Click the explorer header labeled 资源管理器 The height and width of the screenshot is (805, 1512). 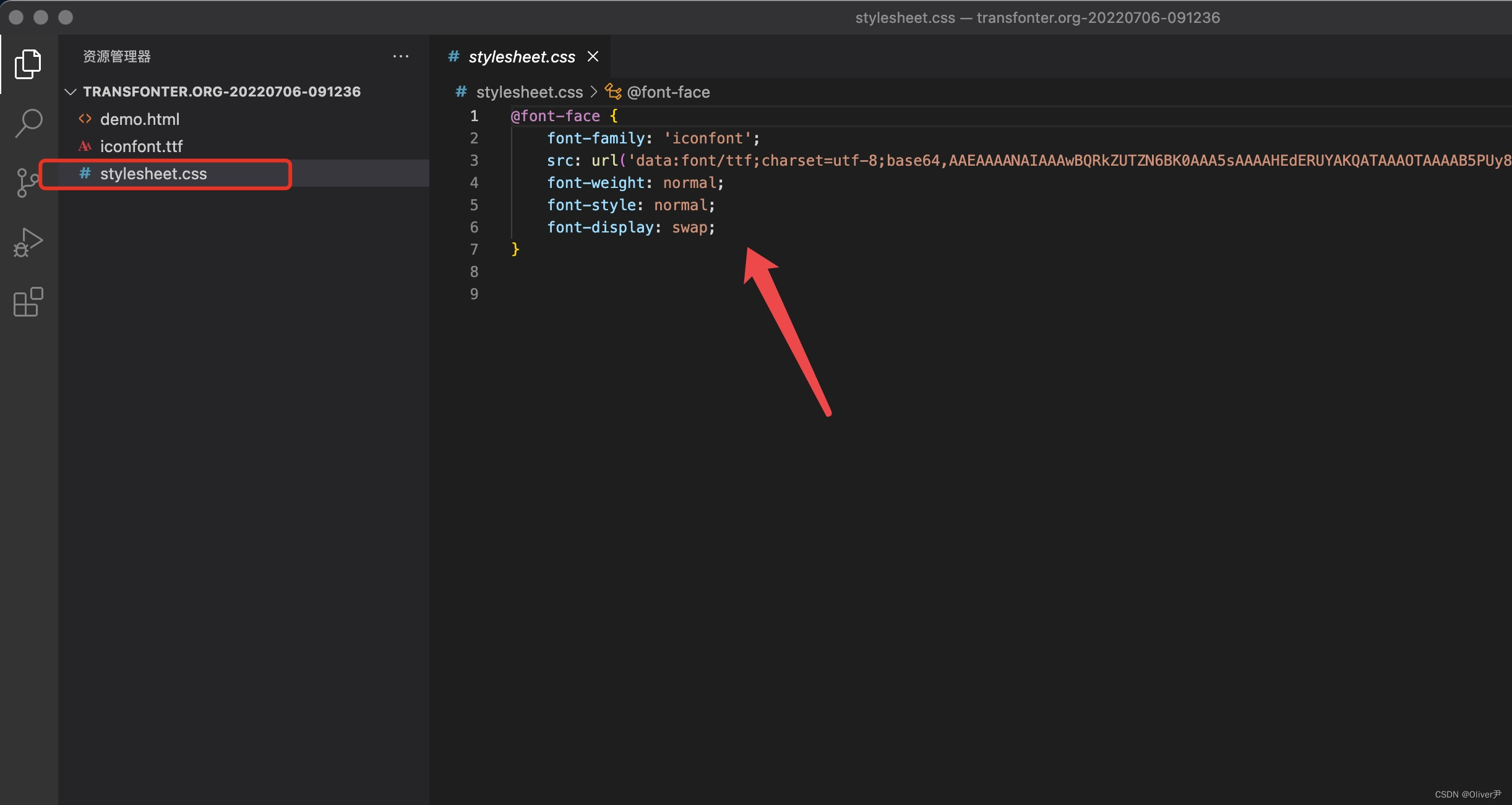point(117,56)
